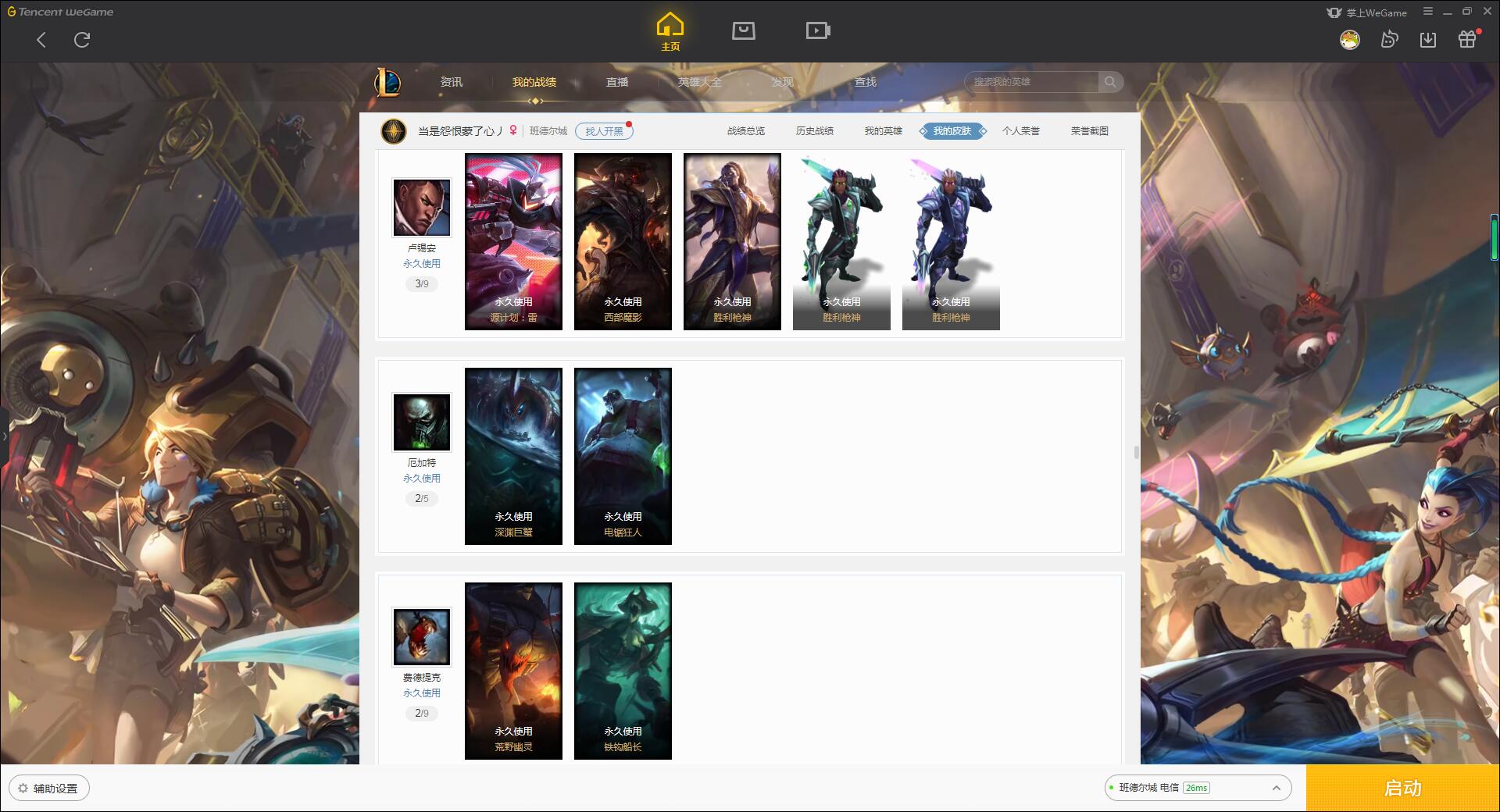Click the 掌上WeGame link
The height and width of the screenshot is (812, 1500).
click(1376, 12)
